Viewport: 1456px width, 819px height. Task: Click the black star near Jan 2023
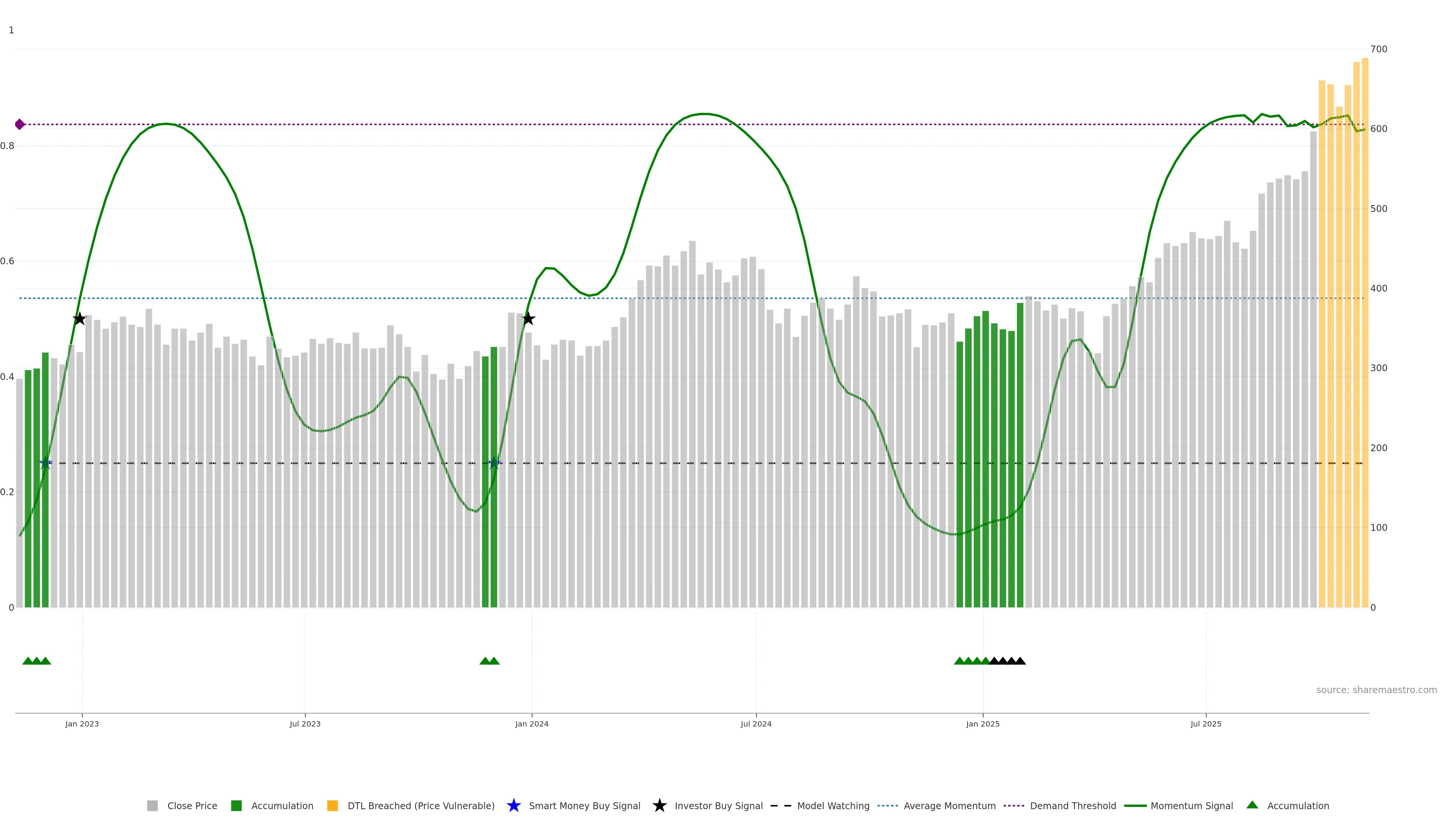(x=79, y=319)
